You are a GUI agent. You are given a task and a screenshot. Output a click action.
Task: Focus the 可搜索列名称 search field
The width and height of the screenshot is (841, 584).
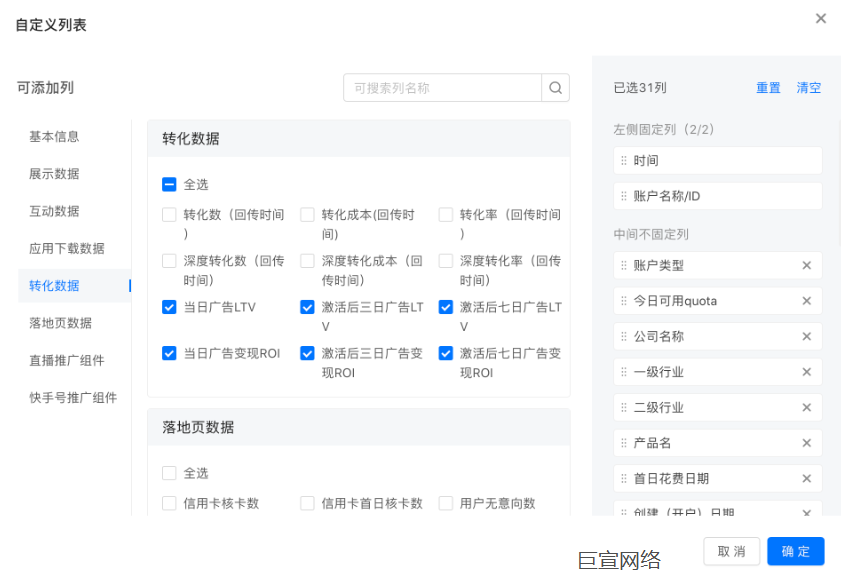[x=442, y=87]
